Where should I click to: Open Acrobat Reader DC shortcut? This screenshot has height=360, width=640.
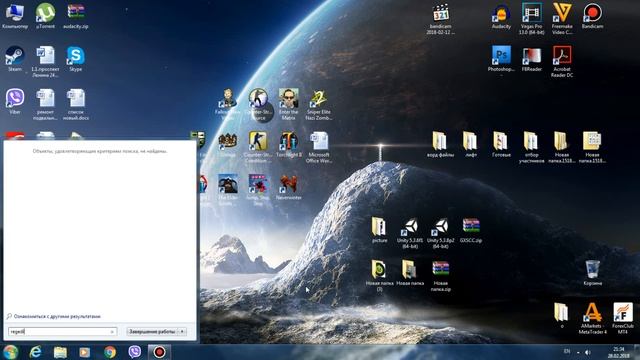[x=562, y=62]
